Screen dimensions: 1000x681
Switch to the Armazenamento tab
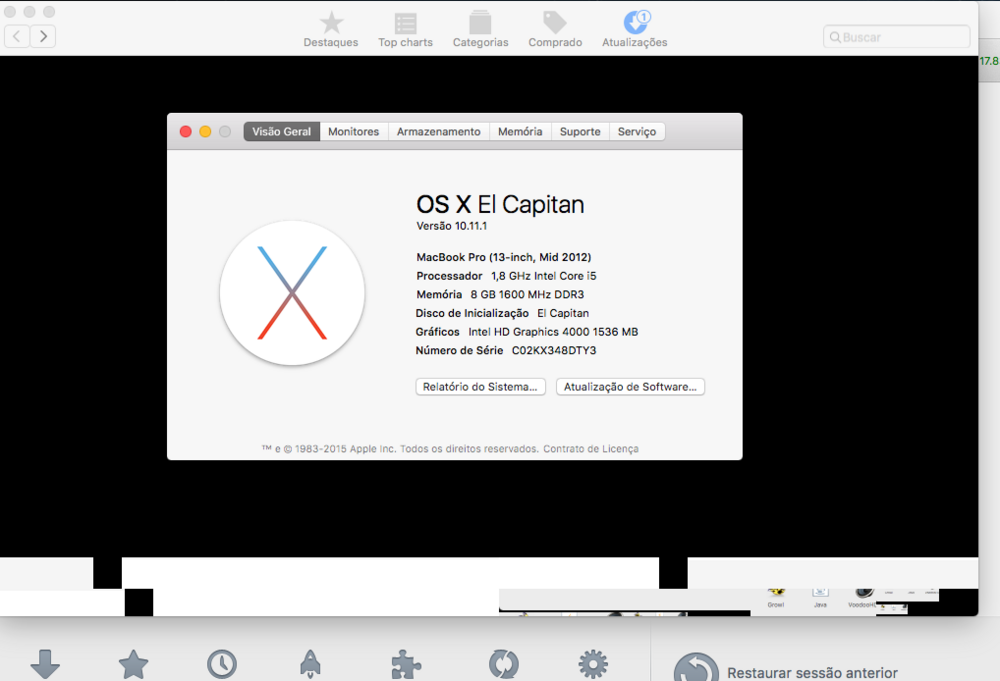pos(438,132)
